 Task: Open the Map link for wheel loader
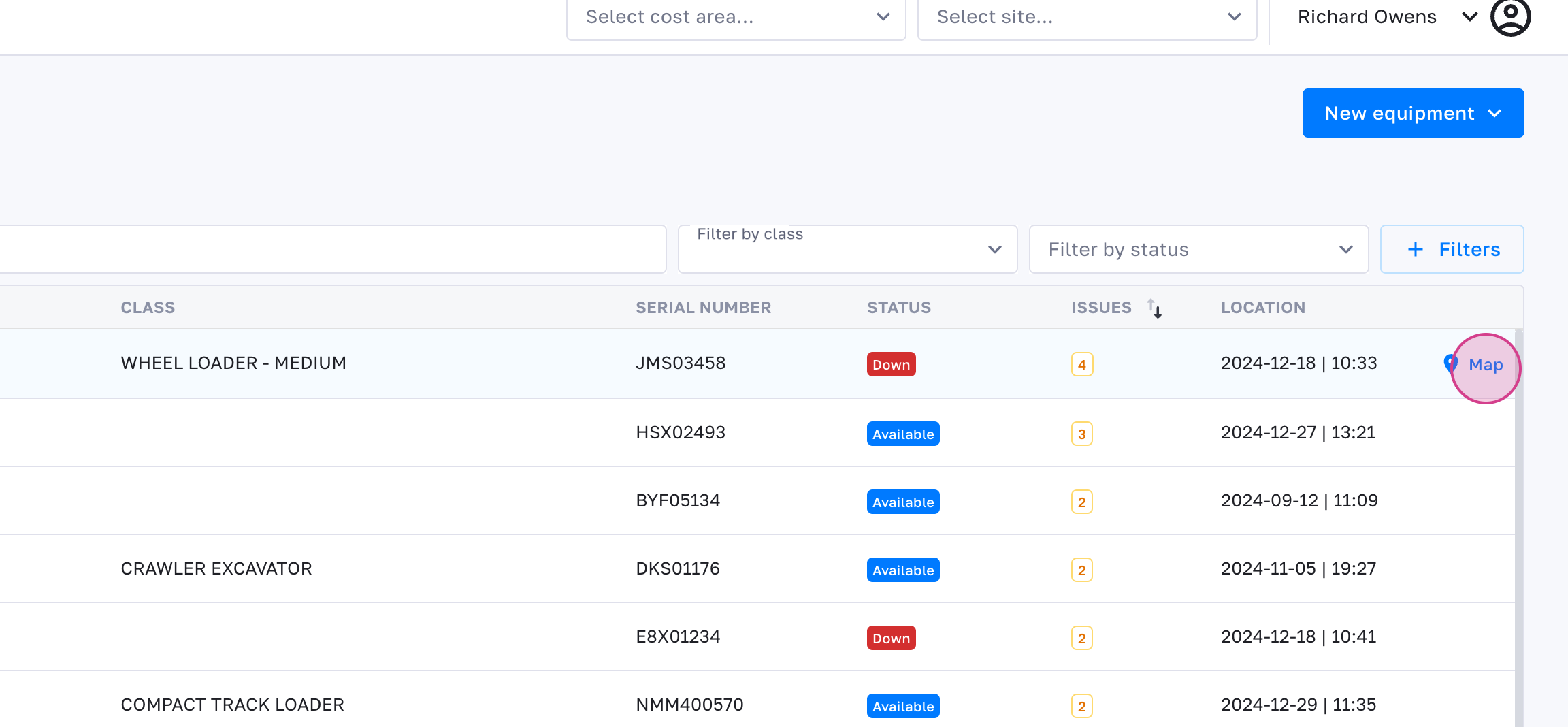point(1486,365)
